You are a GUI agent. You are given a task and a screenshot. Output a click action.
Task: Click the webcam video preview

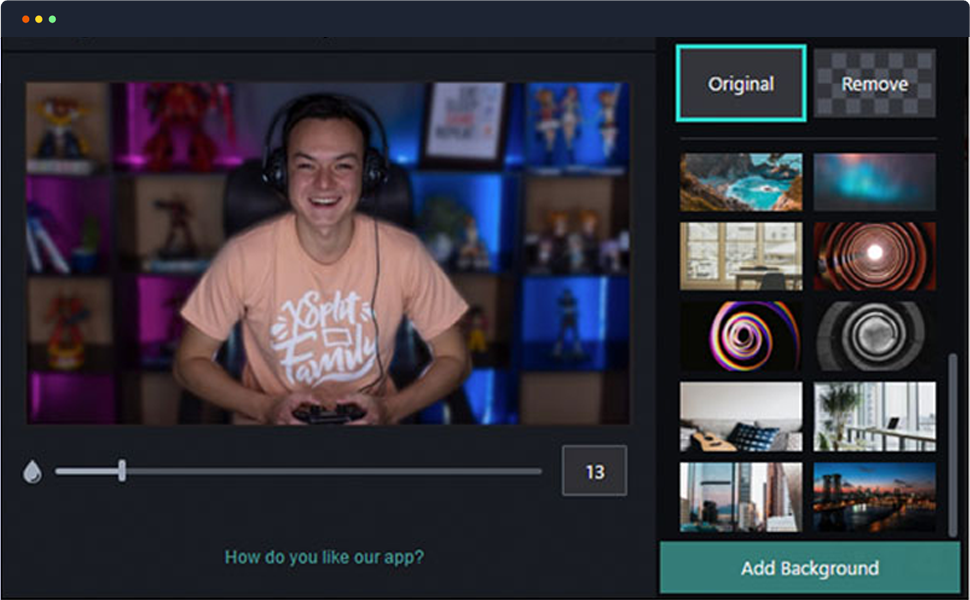tap(328, 252)
